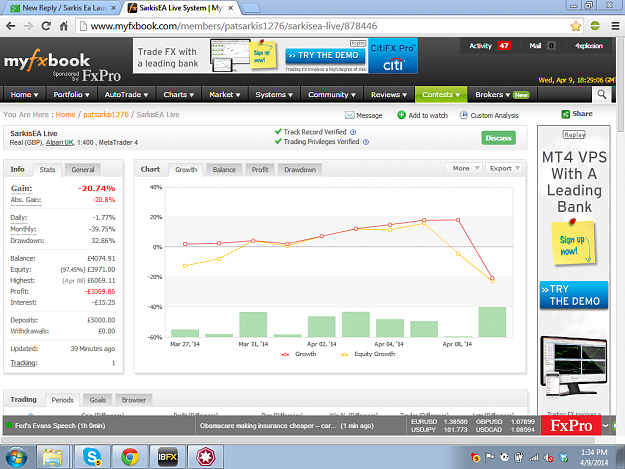The width and height of the screenshot is (625, 469).
Task: Switch to New Reply browser tab
Action: pos(63,8)
